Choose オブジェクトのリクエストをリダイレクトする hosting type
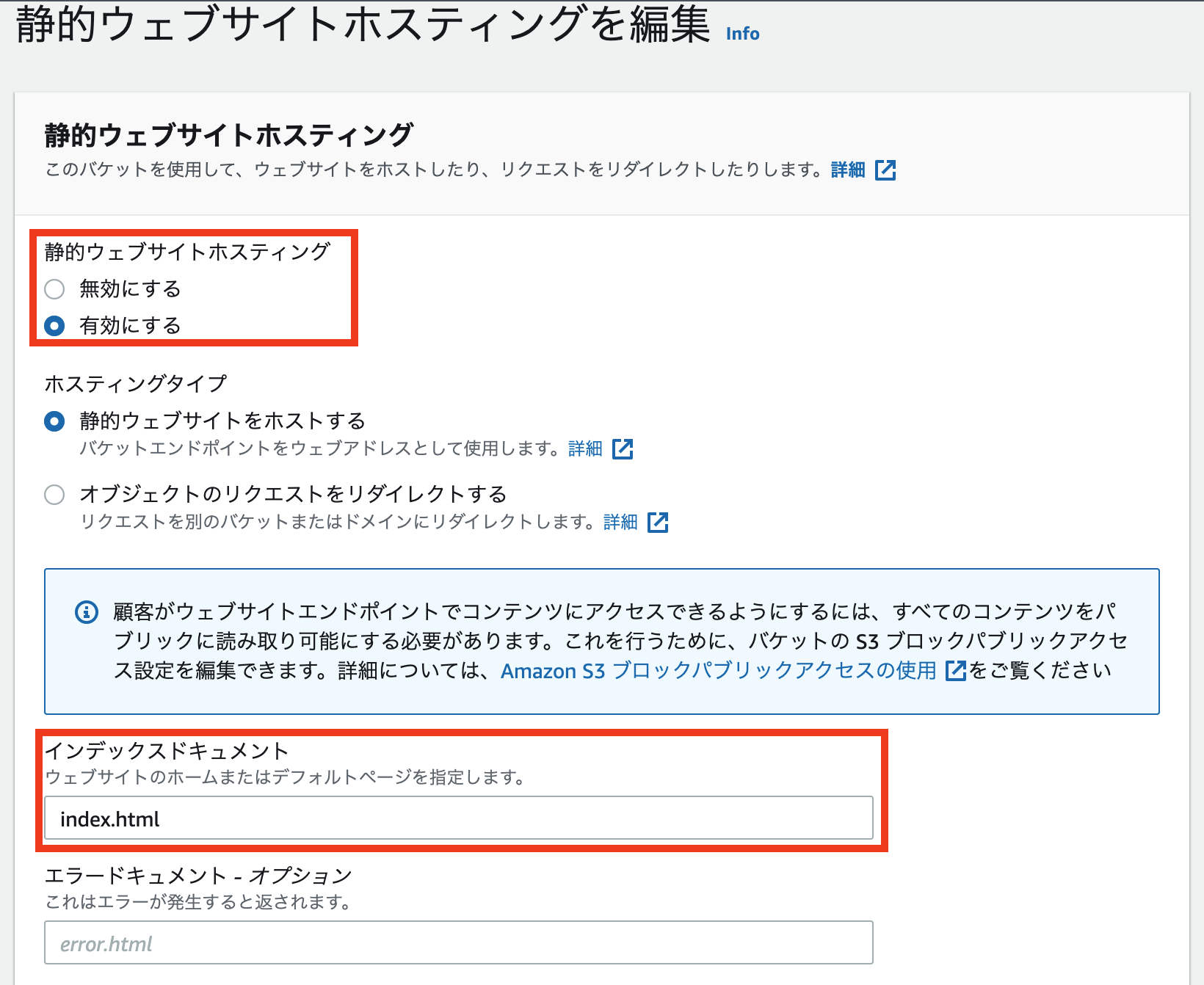The height and width of the screenshot is (985, 1204). (54, 495)
